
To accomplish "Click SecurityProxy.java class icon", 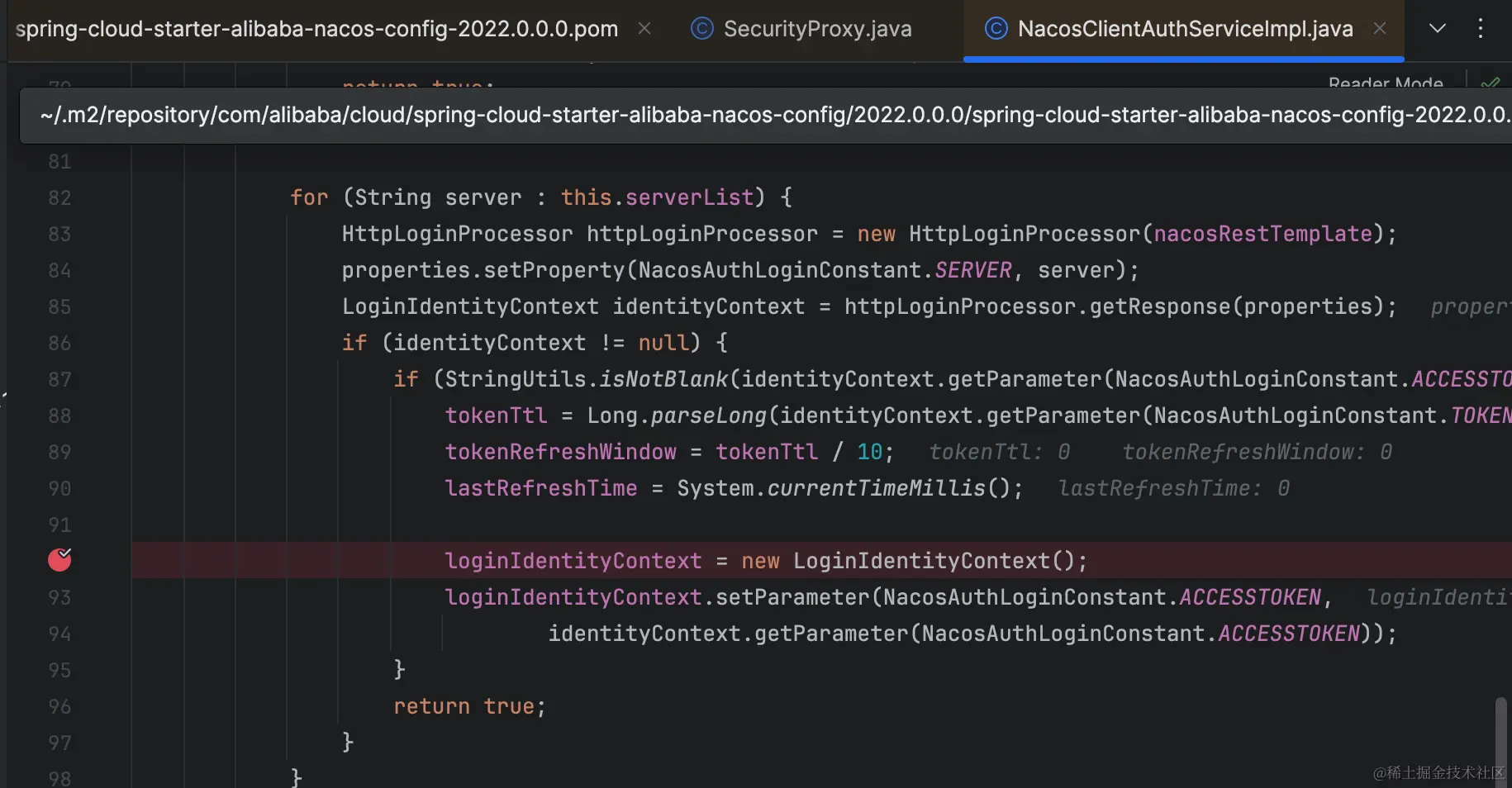I will point(701,29).
